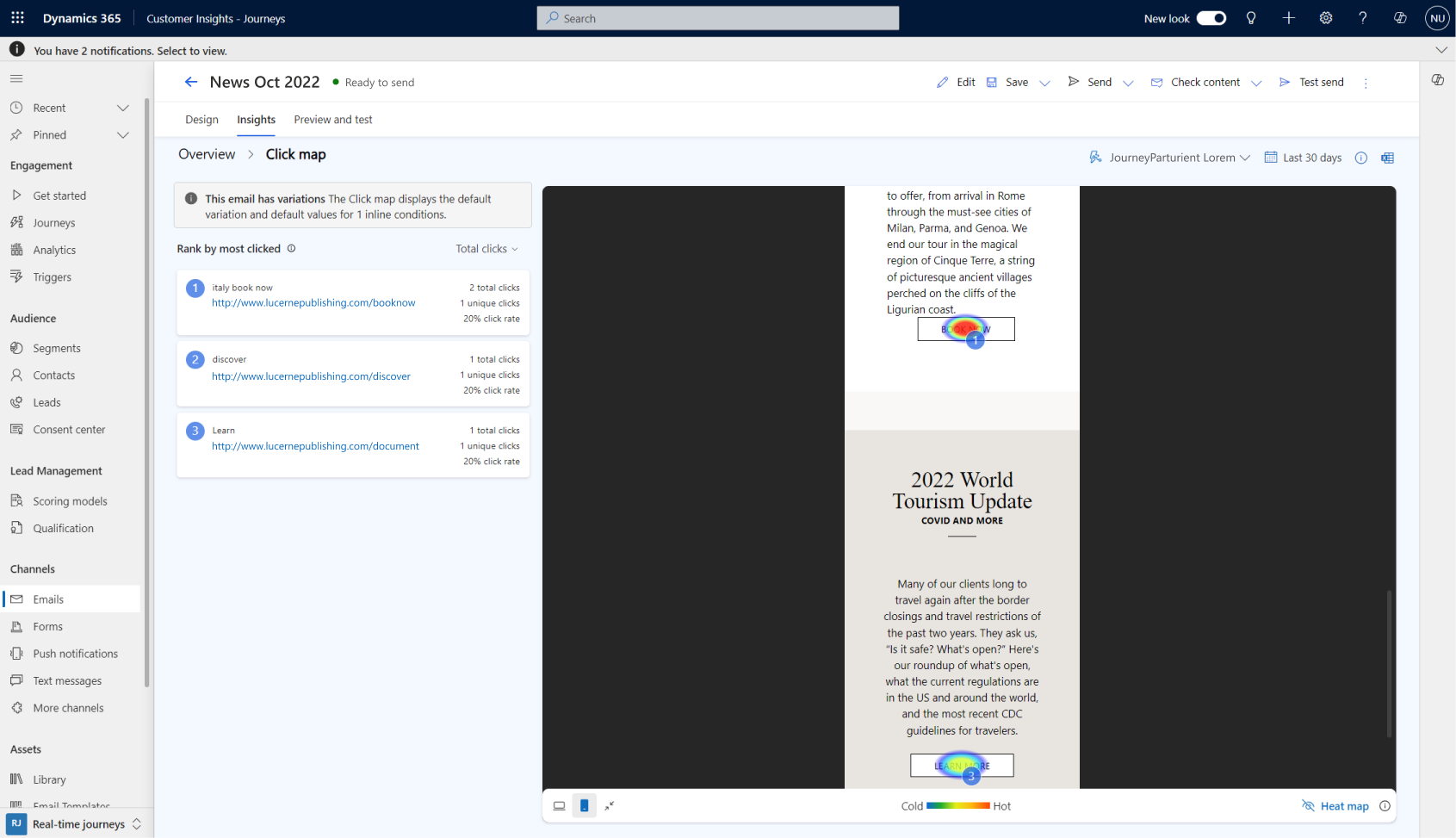Open the lucernepublishing document link
This screenshot has width=1456, height=838.
click(315, 446)
